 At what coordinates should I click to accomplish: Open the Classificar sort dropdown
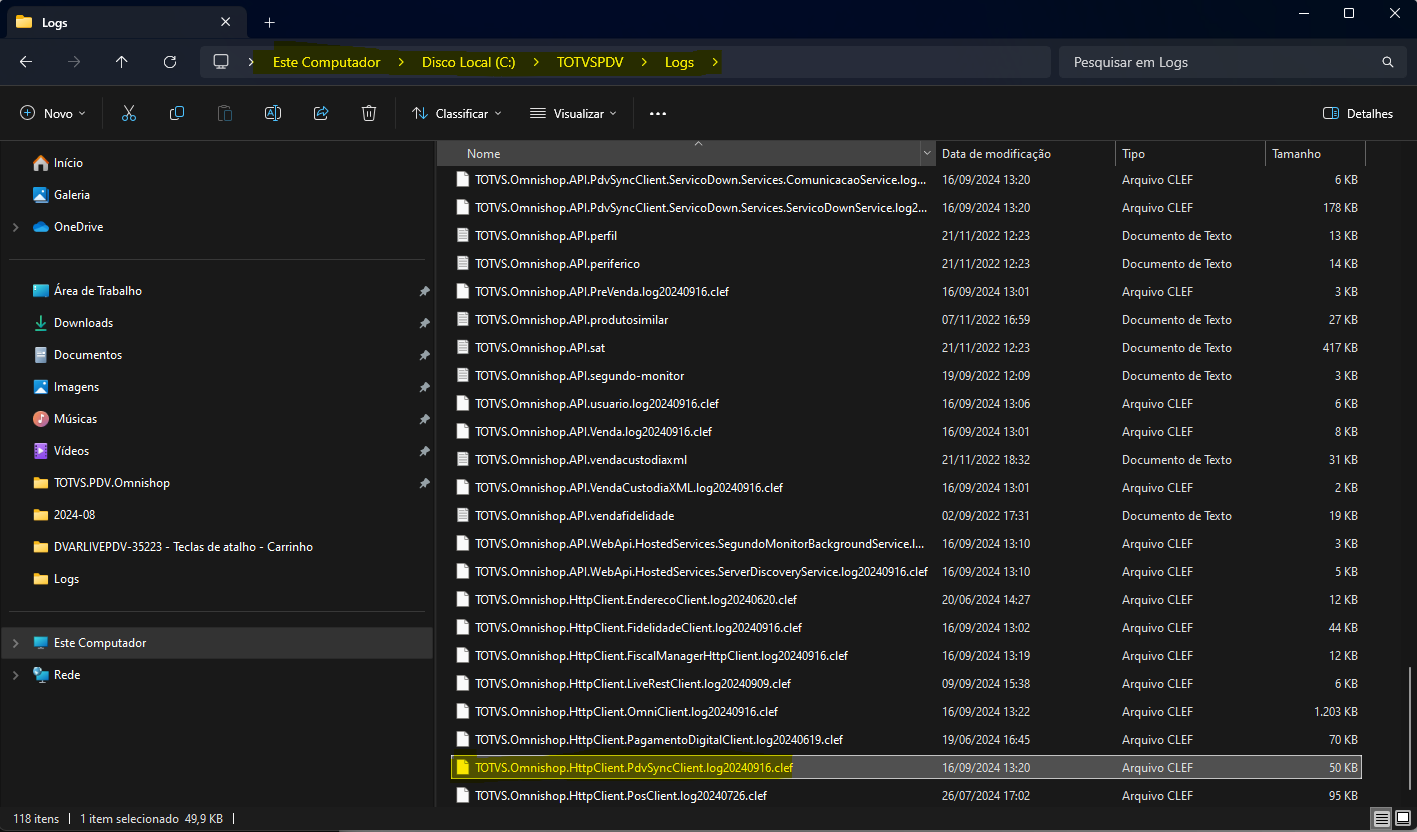pos(457,114)
